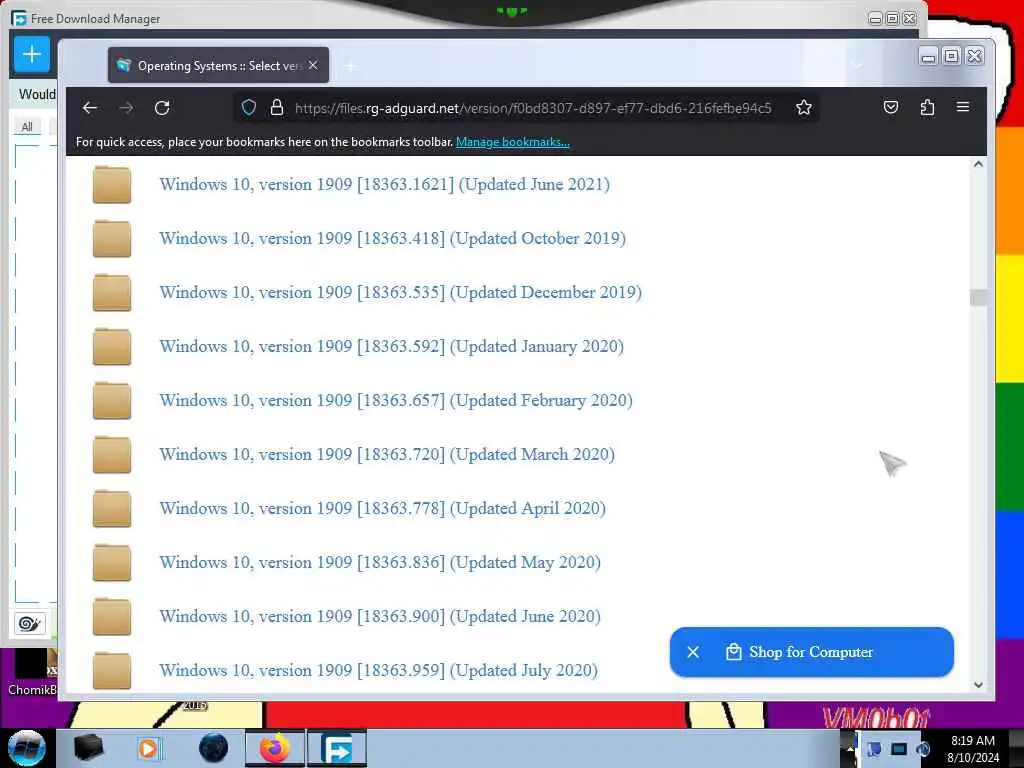
Task: Open the Updated January 2020 build 18363.592 link
Action: coord(392,347)
